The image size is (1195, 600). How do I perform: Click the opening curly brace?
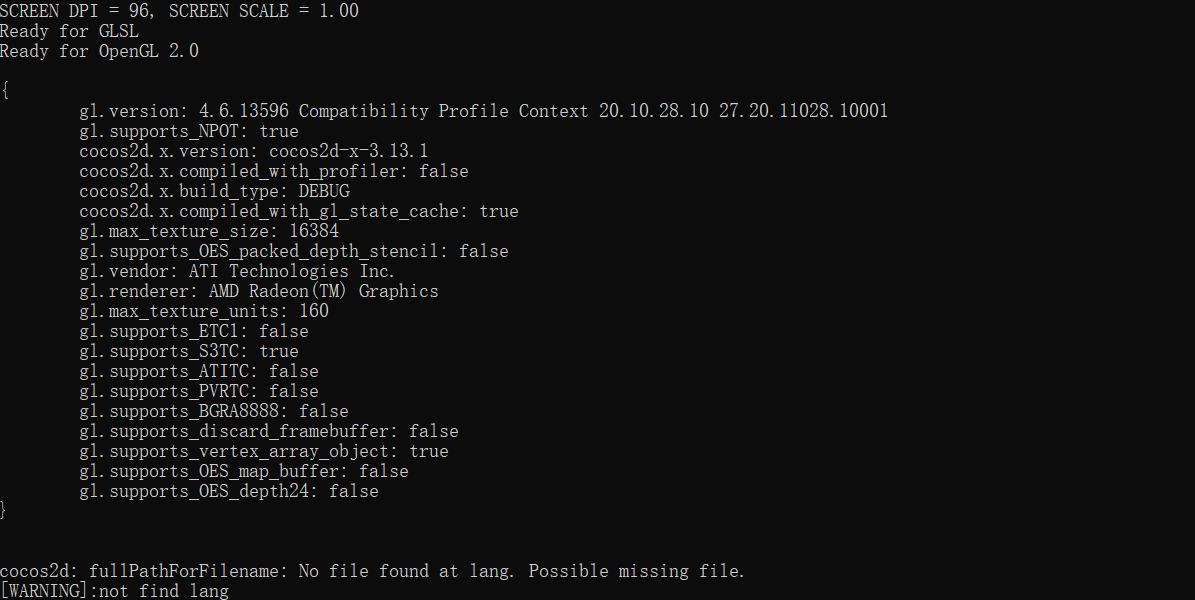5,90
